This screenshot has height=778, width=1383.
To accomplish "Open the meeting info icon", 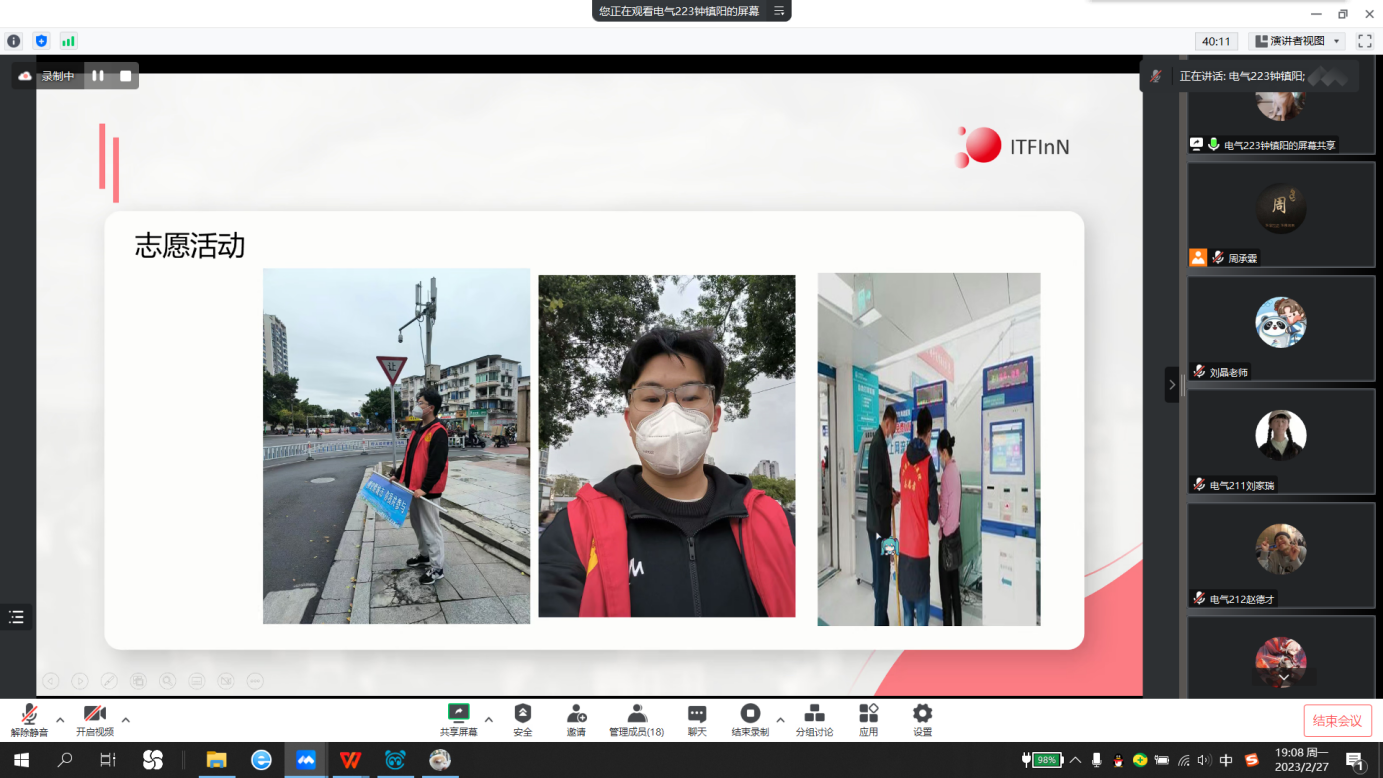I will point(13,41).
